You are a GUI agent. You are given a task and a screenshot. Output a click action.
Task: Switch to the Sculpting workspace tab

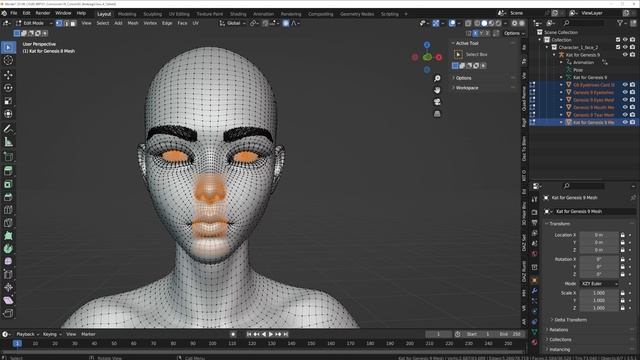pyautogui.click(x=153, y=14)
